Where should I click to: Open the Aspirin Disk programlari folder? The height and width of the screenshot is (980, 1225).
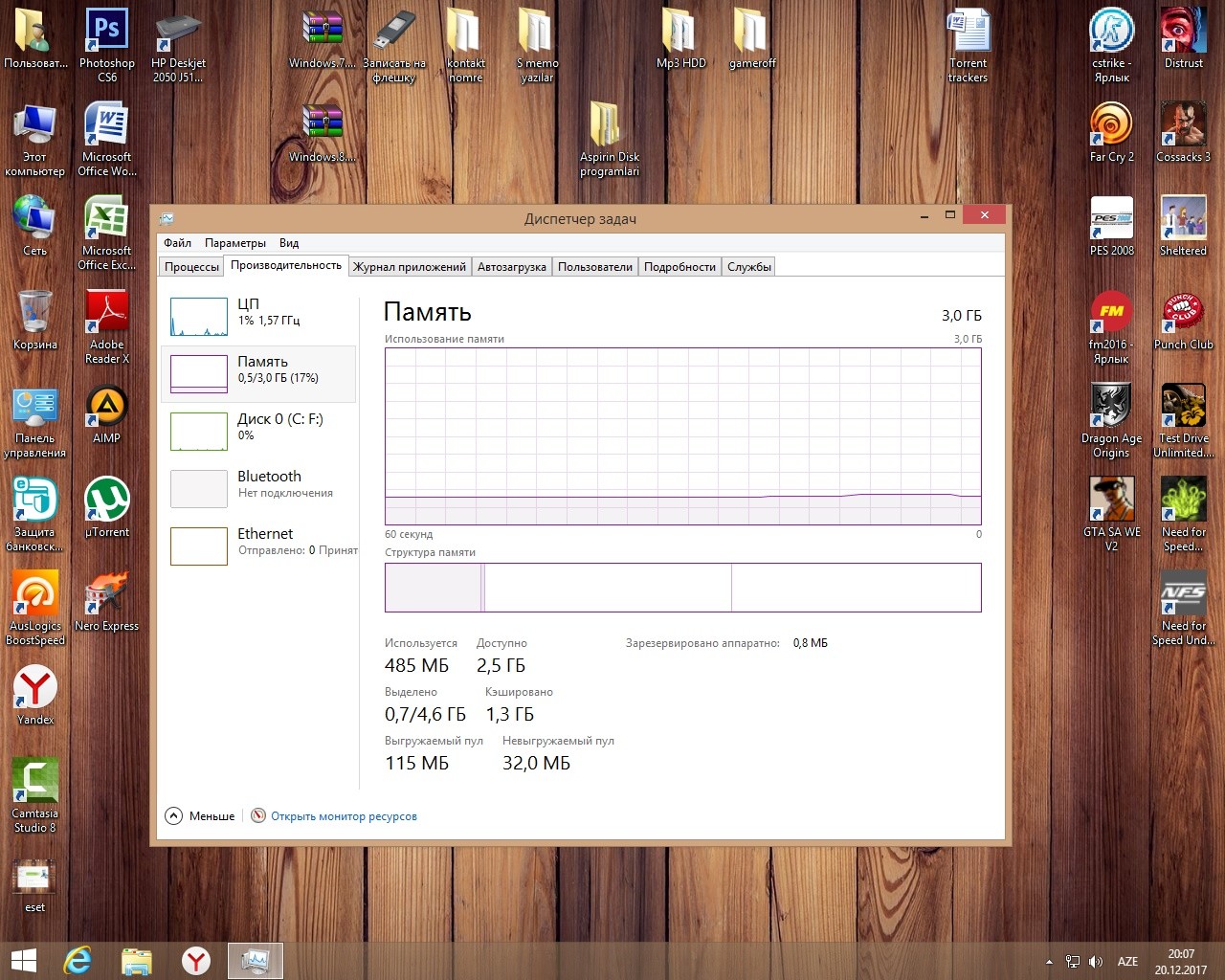tap(609, 140)
